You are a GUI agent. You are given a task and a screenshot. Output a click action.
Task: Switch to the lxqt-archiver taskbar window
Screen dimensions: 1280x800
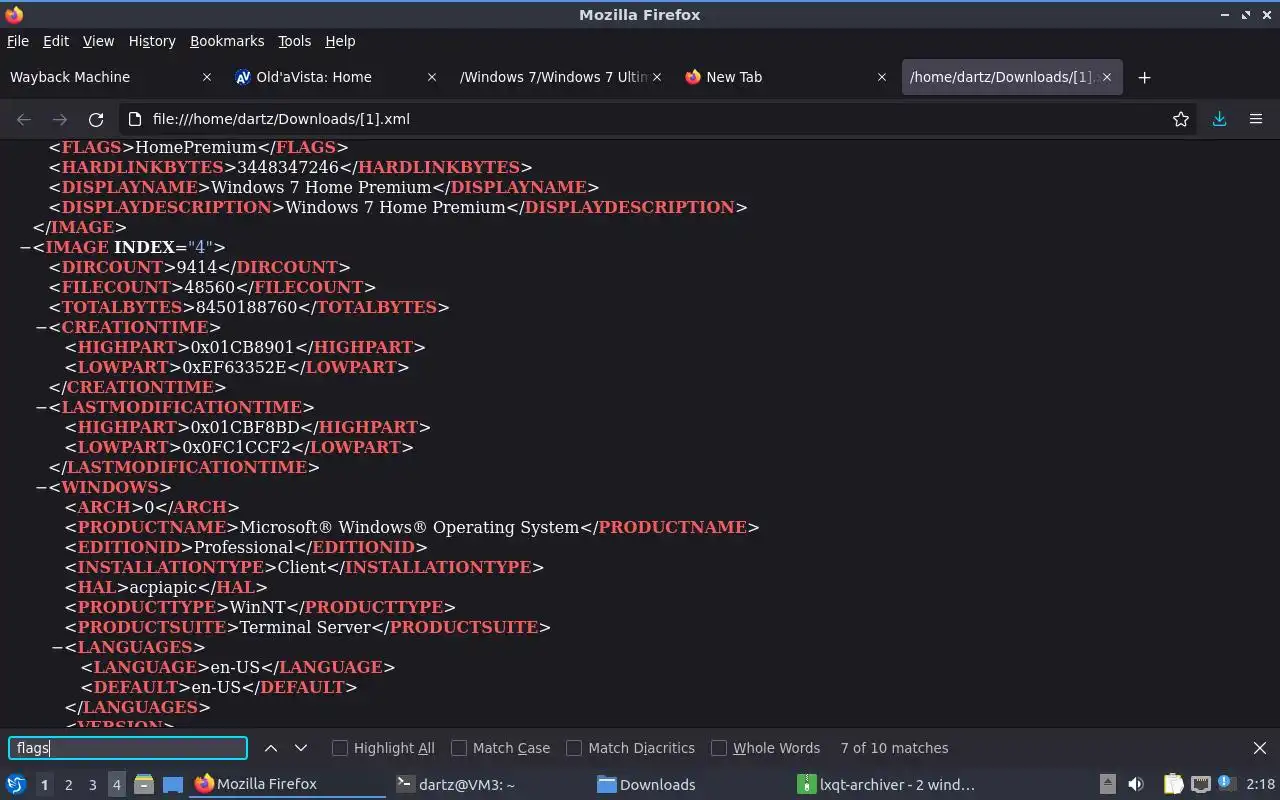[x=887, y=784]
